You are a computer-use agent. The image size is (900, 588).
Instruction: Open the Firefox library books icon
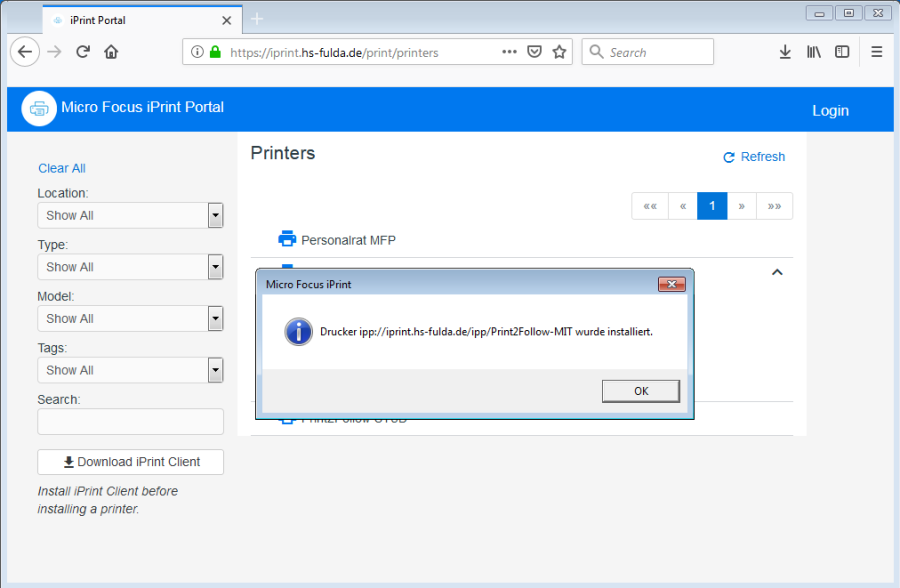[x=813, y=51]
